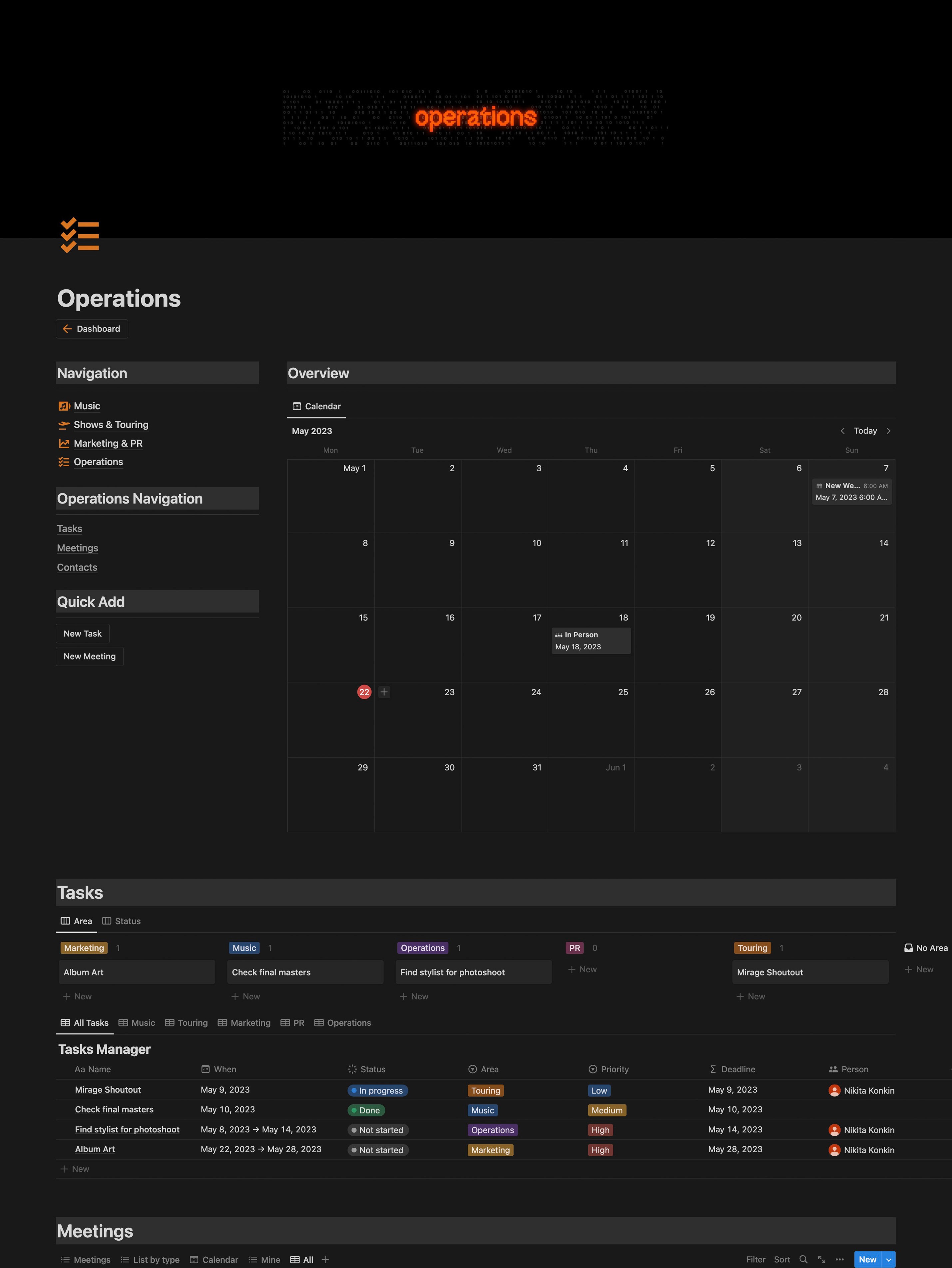Click the New Task quick add button
The width and height of the screenshot is (952, 1268).
83,634
